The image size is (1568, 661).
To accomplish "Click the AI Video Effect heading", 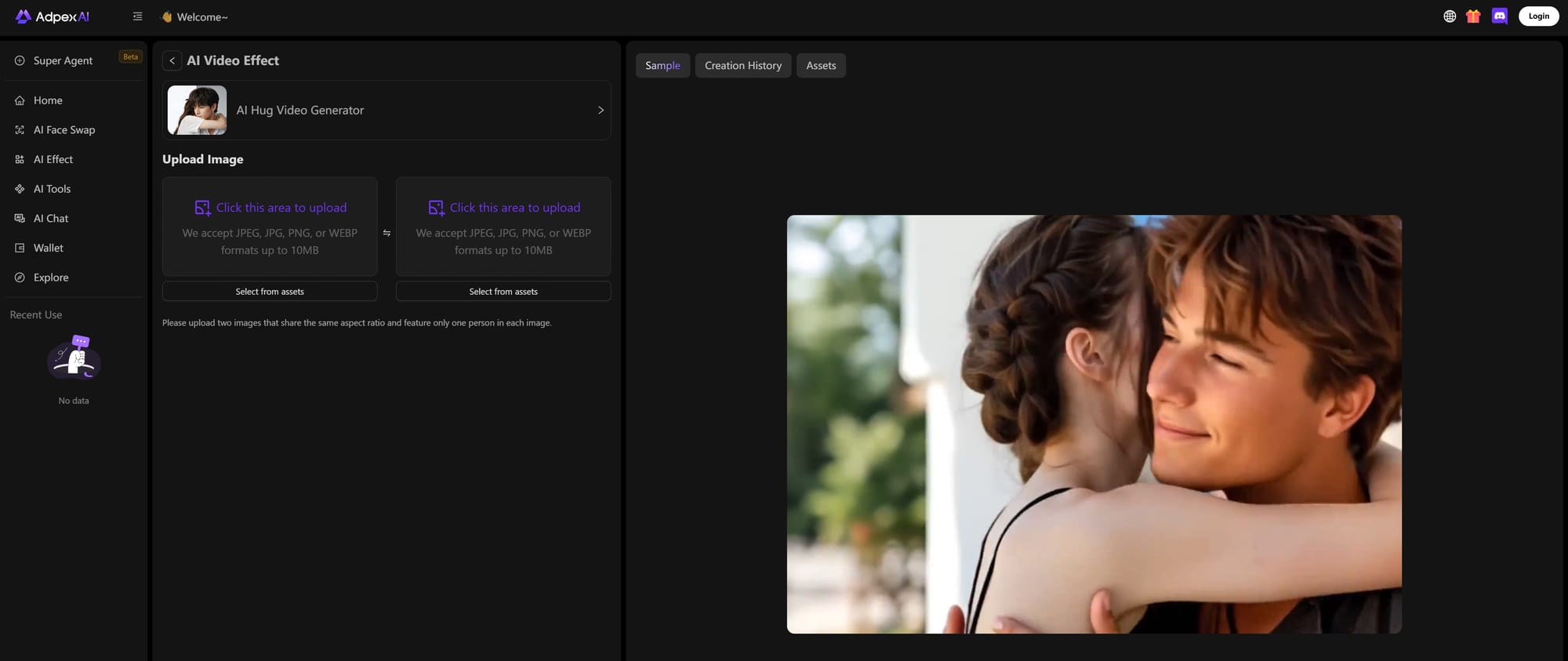I will 233,60.
